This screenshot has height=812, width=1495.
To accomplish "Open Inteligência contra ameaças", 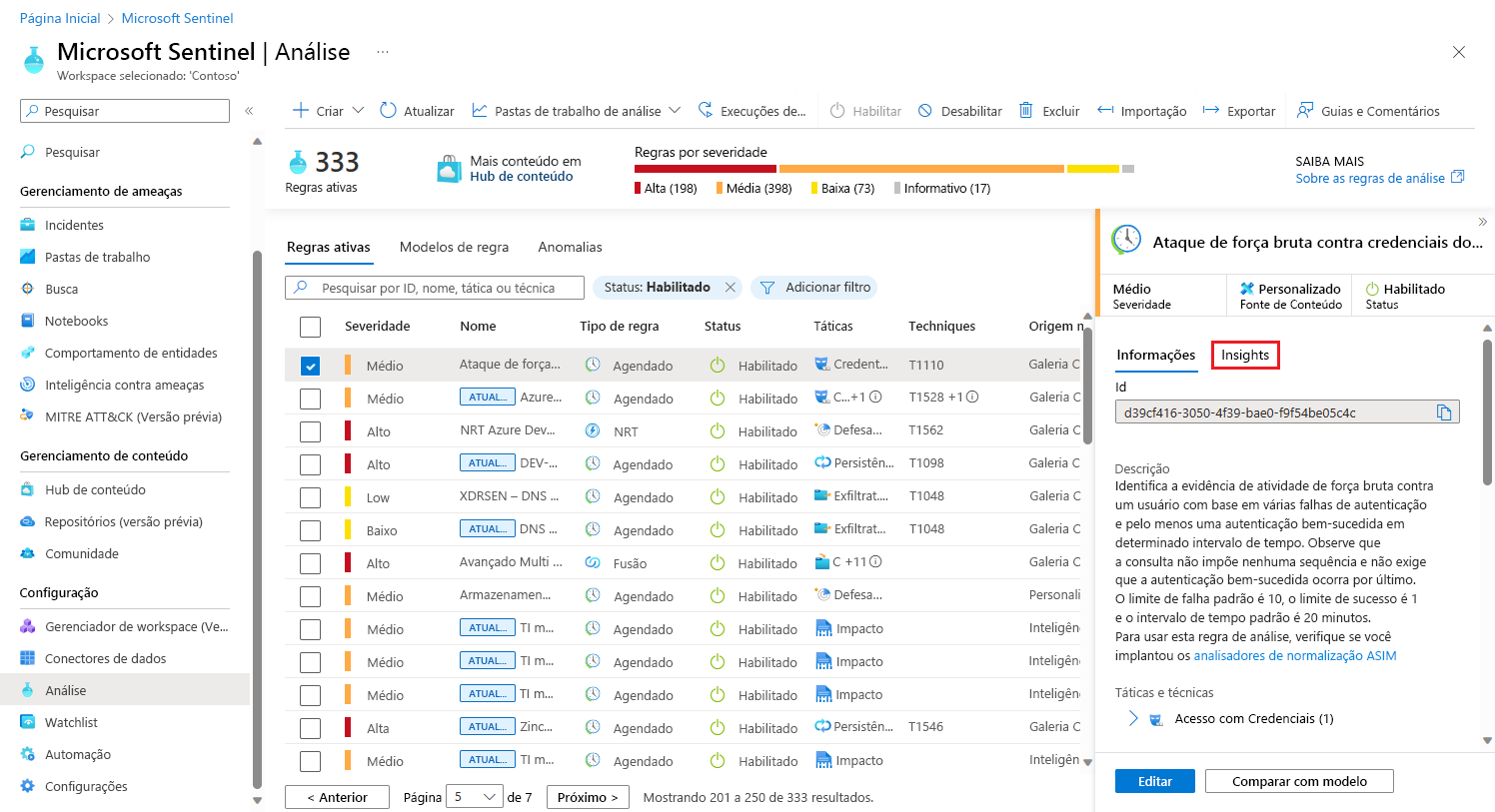I will coord(125,385).
